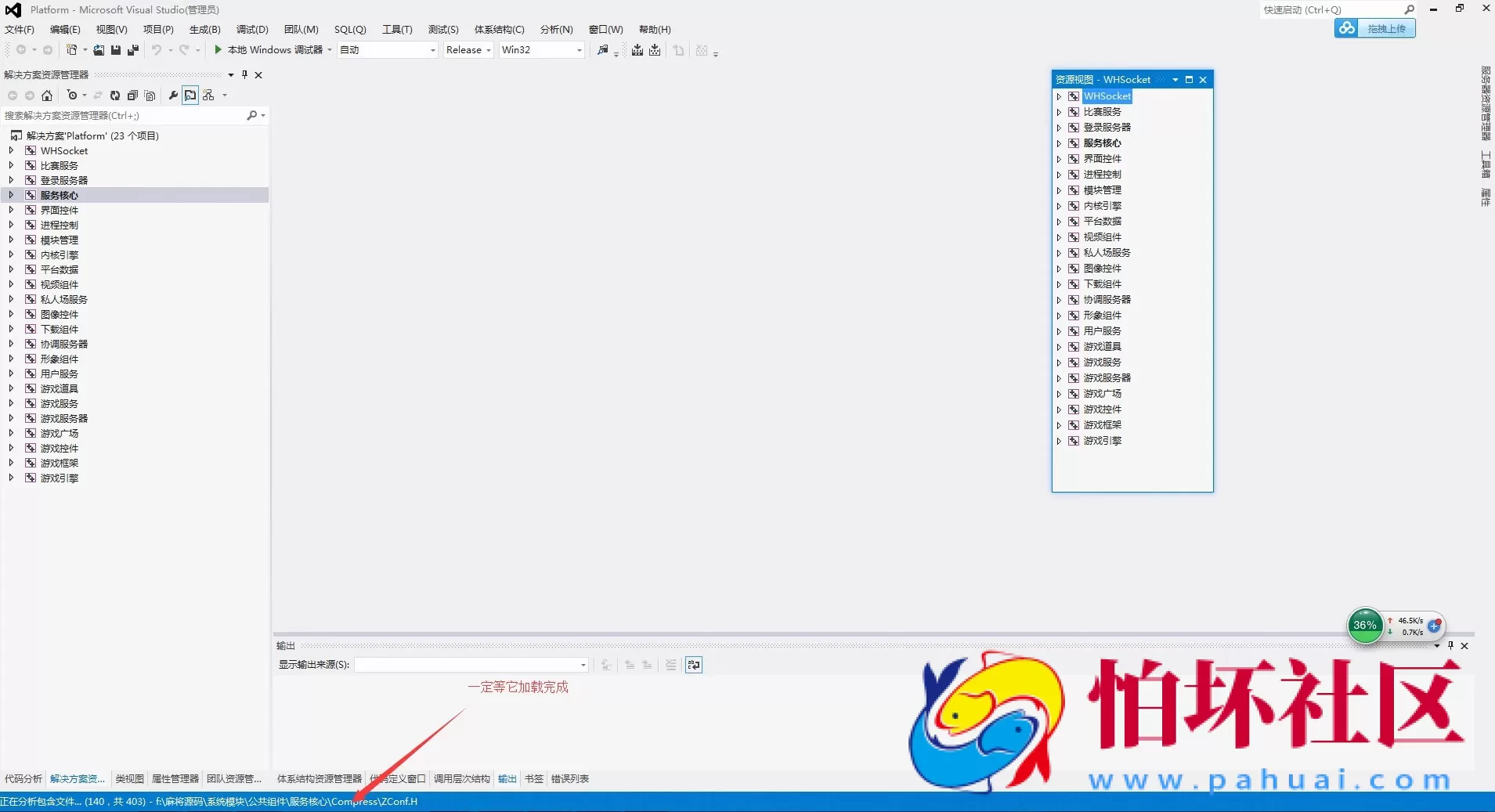Open the Release configuration dropdown
The image size is (1495, 812).
tap(468, 50)
